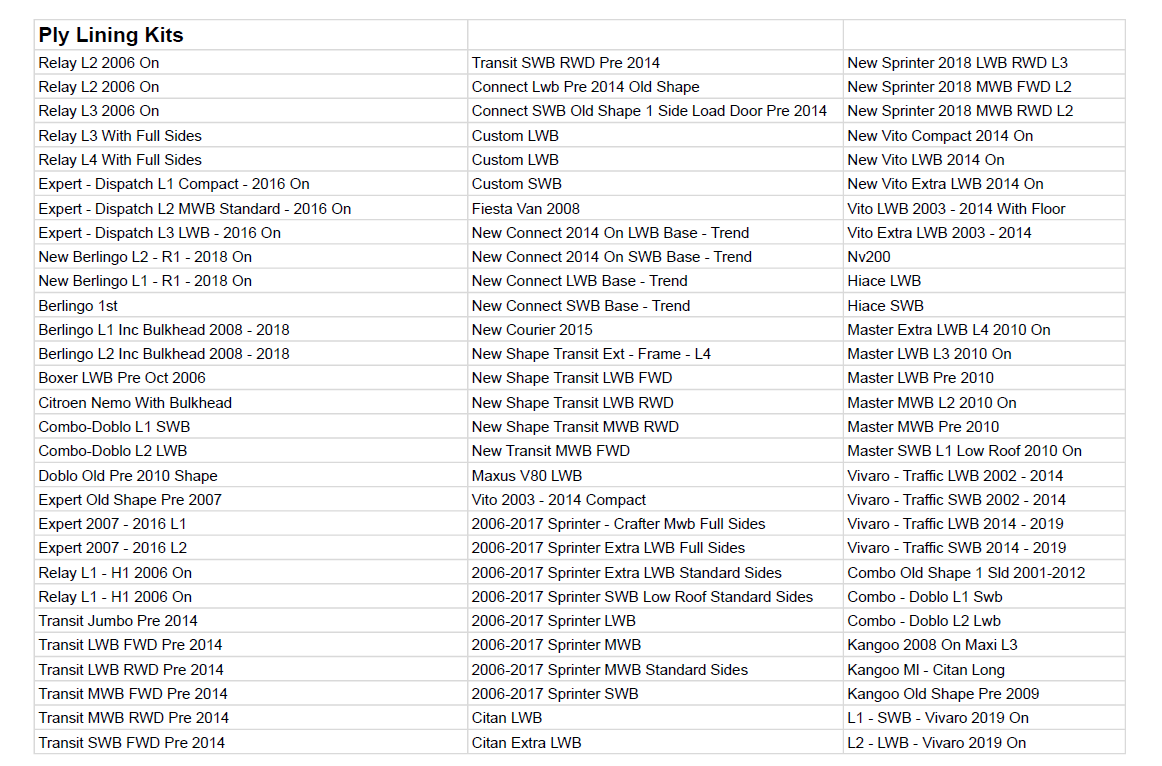Select the Custom SWB cell

(517, 184)
